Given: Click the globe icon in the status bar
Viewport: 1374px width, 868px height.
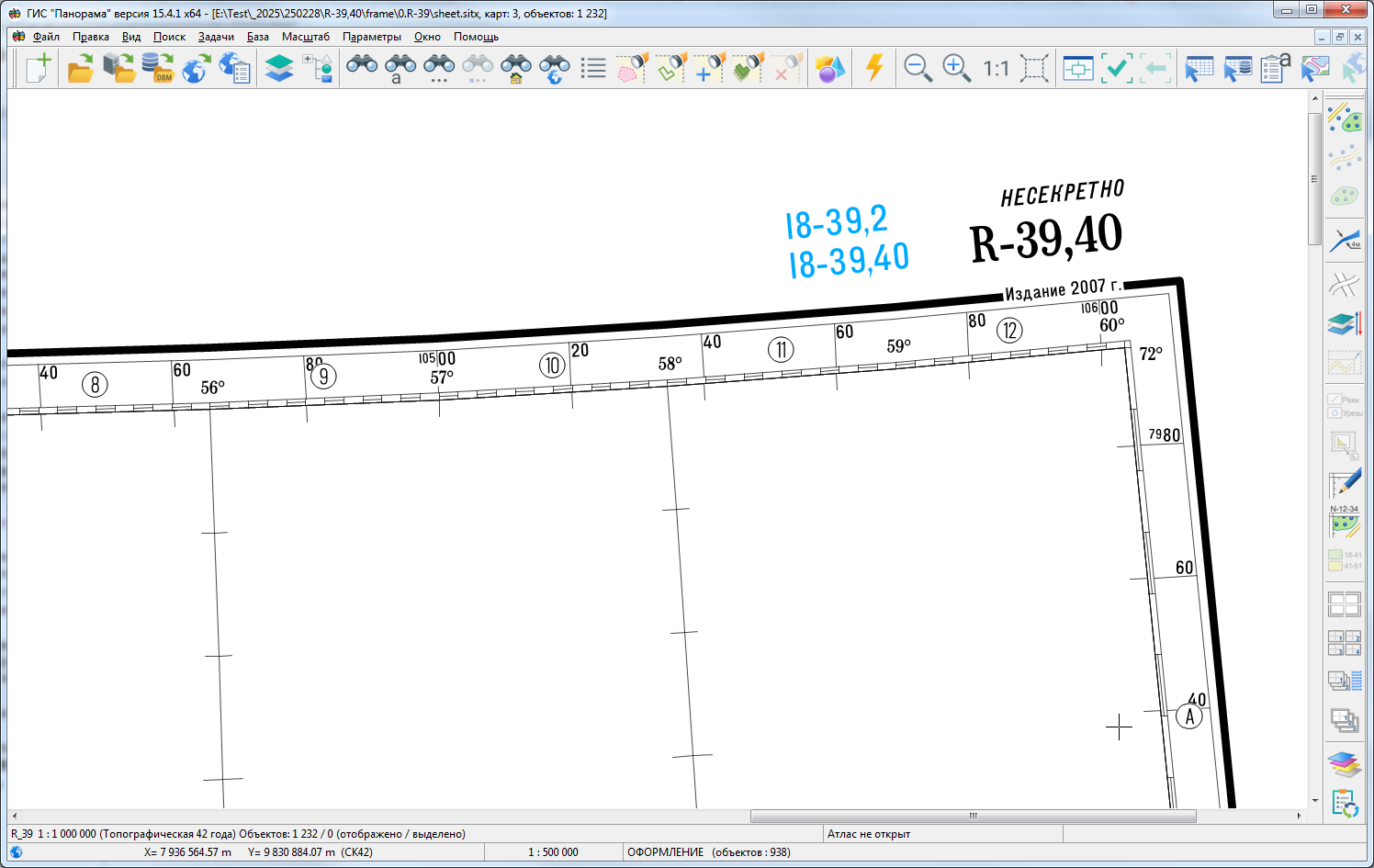Looking at the screenshot, I should coord(16,852).
